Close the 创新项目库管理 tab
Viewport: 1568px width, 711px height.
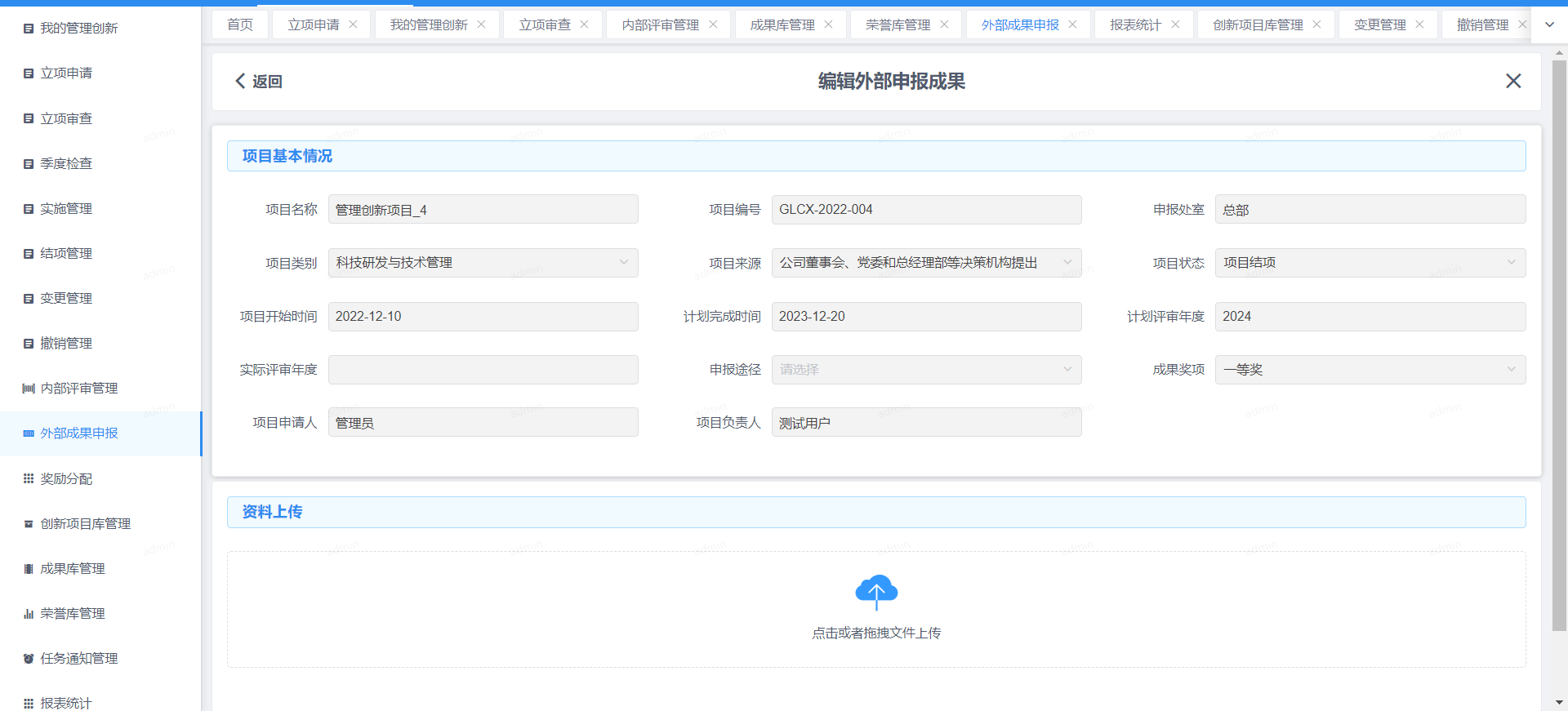tap(1316, 24)
